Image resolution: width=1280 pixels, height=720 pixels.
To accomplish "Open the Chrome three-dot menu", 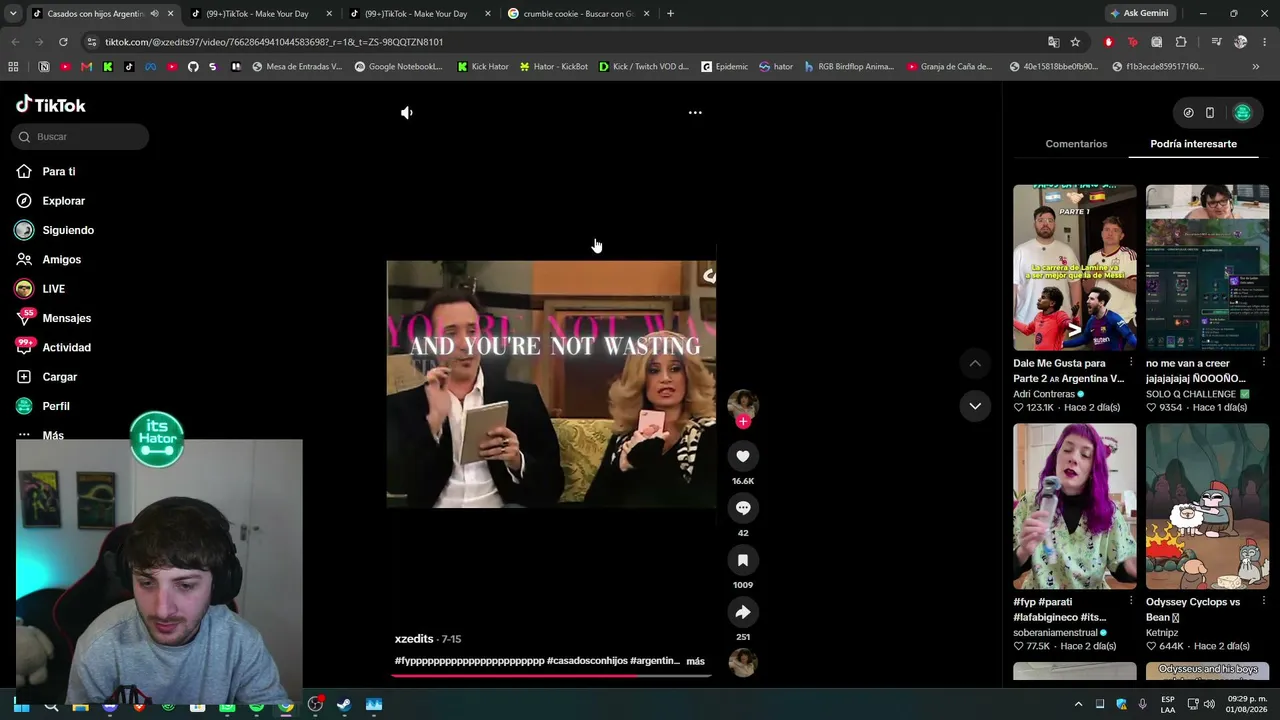I will coord(1264,42).
